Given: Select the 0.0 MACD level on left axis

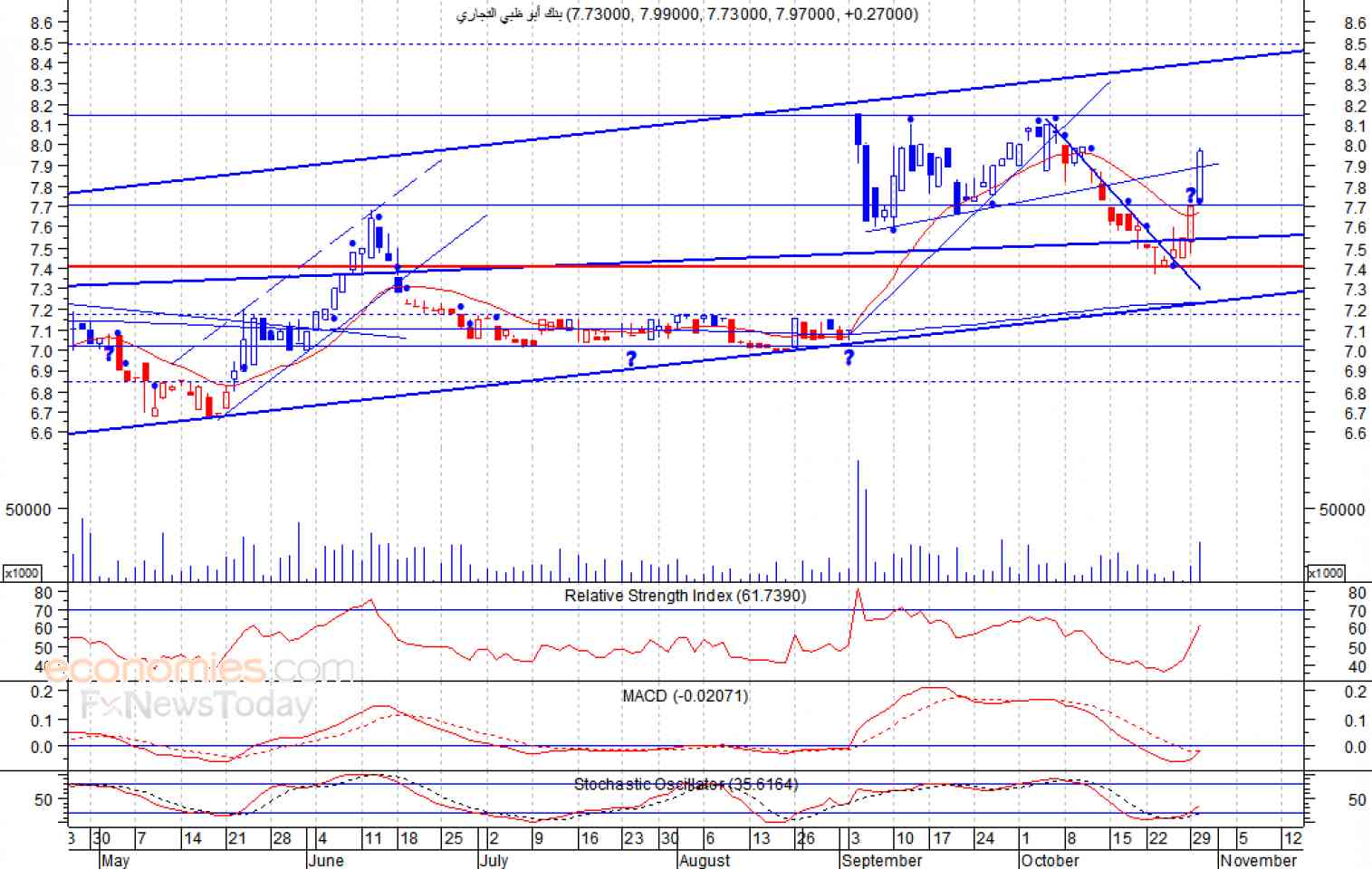Looking at the screenshot, I should tap(42, 748).
